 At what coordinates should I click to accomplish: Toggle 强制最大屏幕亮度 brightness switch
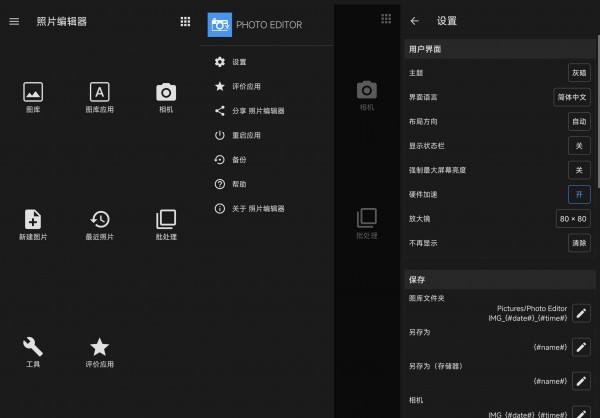tap(578, 170)
